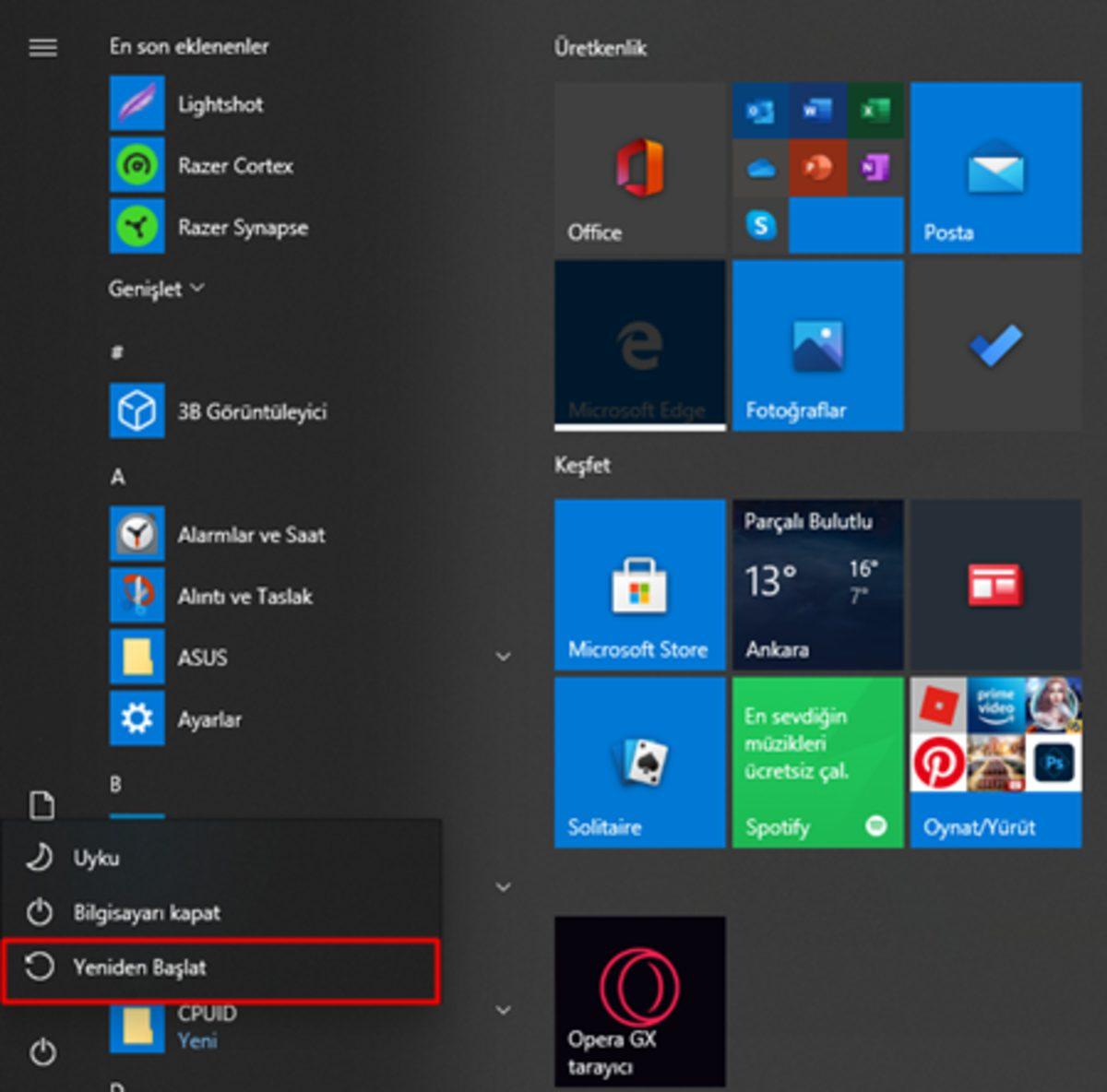The width and height of the screenshot is (1107, 1092).
Task: Choose Bilgisayarı kapat to shut down
Action: (x=148, y=913)
